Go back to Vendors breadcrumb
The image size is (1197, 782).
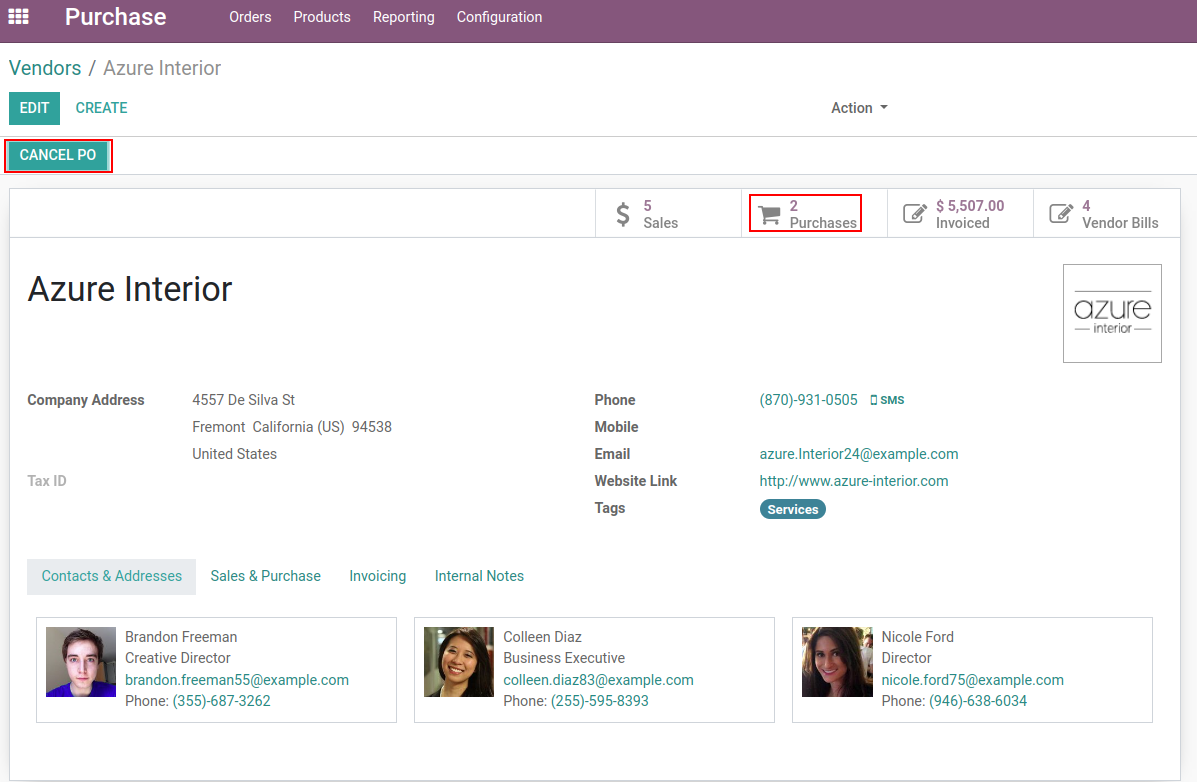(45, 68)
